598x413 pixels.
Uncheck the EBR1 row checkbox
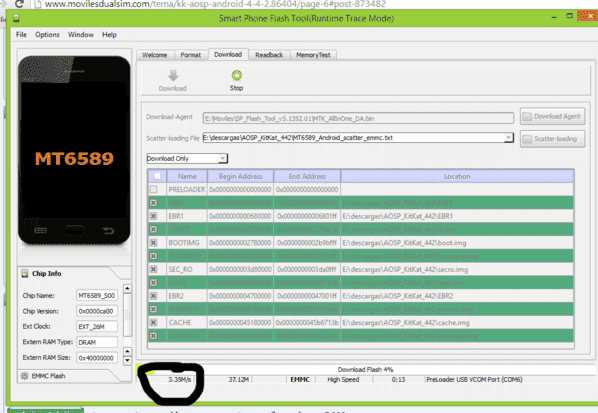(153, 216)
